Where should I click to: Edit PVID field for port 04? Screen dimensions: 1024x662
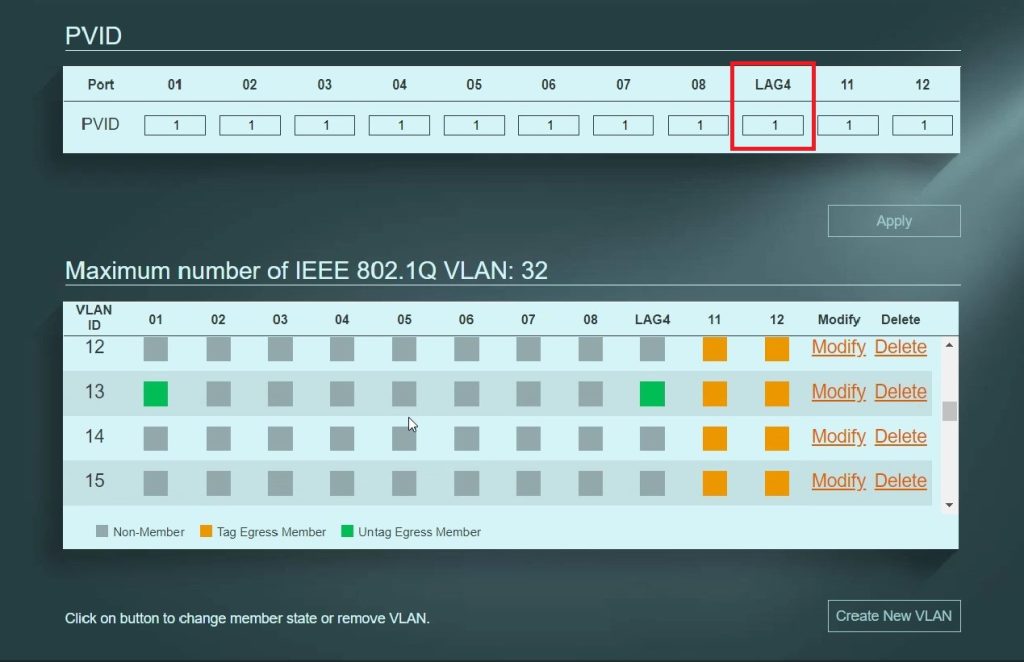[x=399, y=125]
